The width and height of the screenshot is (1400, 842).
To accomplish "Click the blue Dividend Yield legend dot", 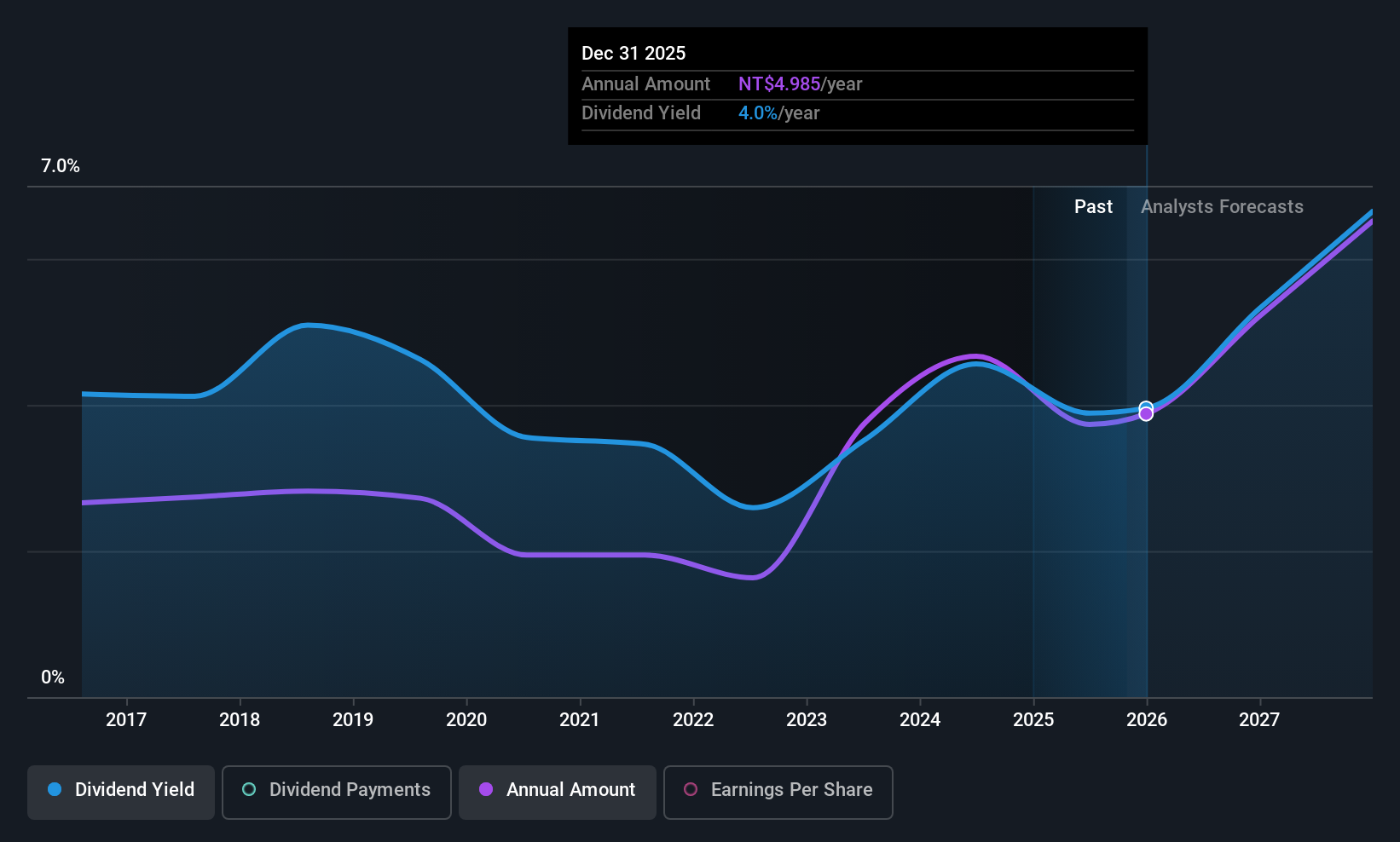I will click(55, 790).
